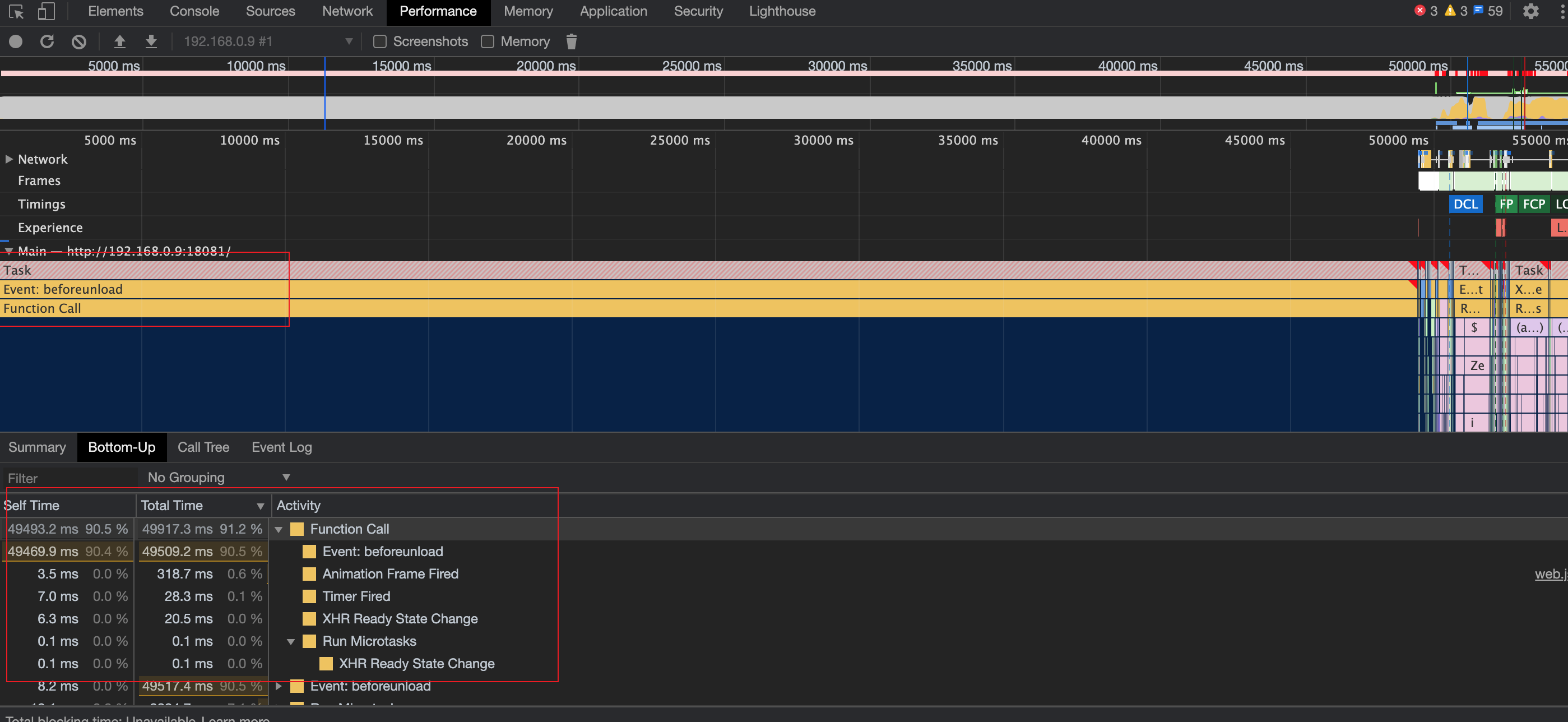Start recording with the record button
The image size is (1568, 722).
coord(16,41)
